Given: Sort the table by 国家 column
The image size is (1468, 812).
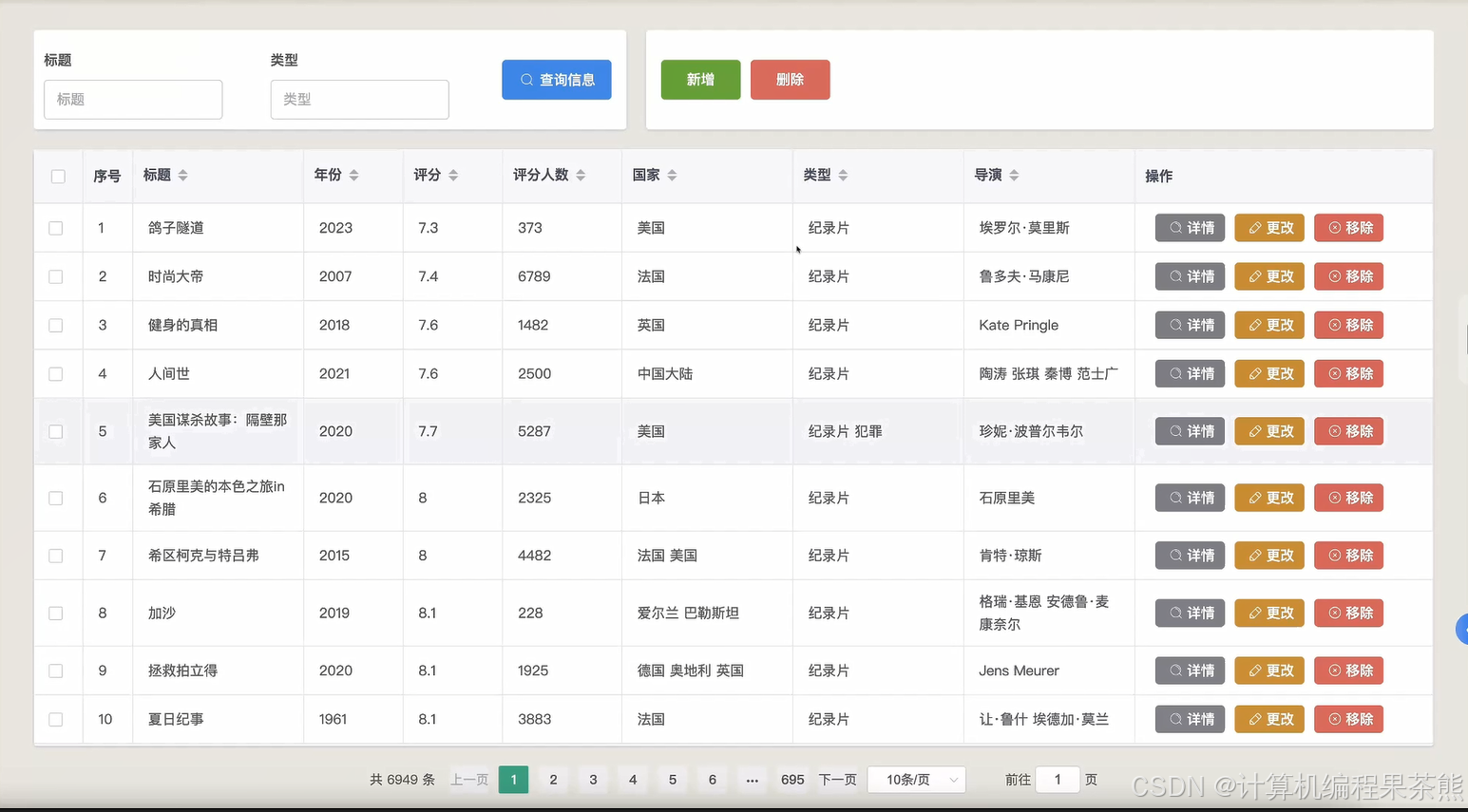Looking at the screenshot, I should (x=672, y=176).
